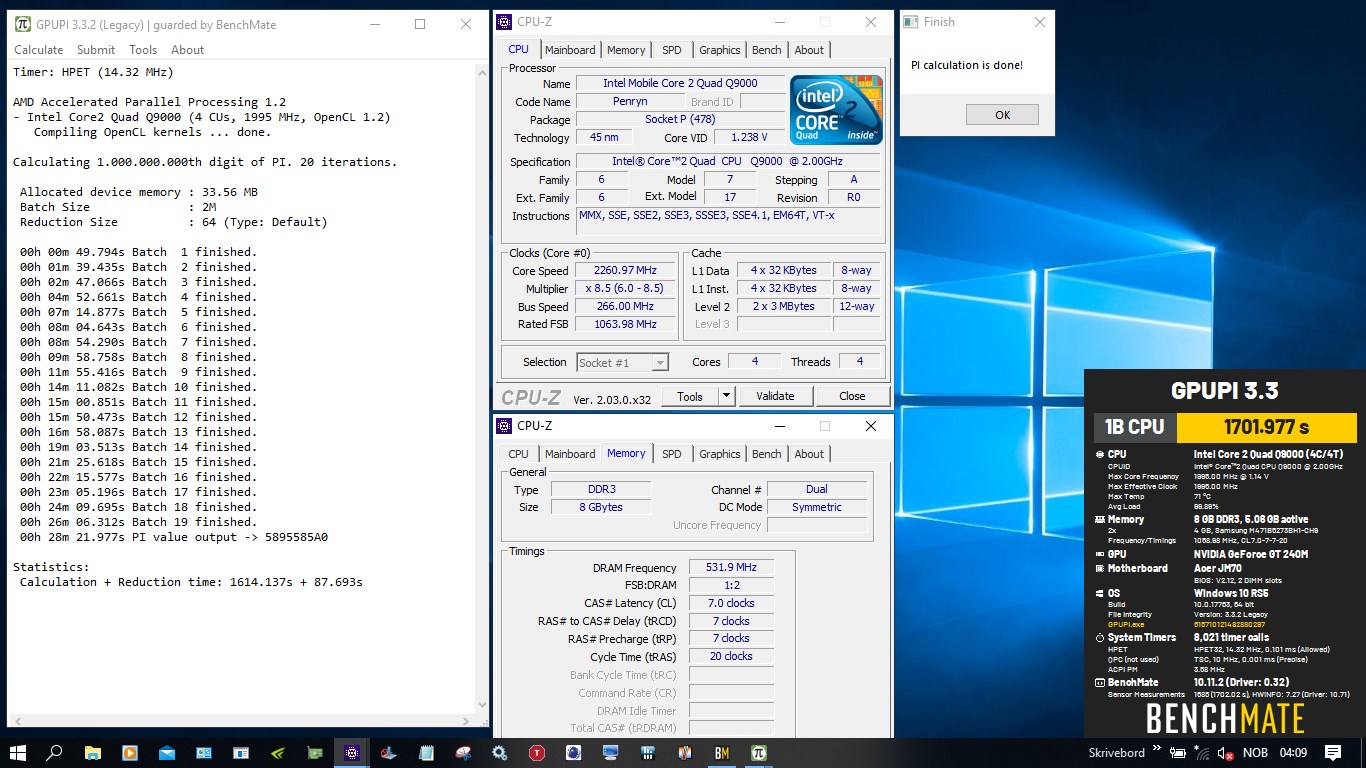Click the 1B CPU label in BenchMate panel
1366x768 pixels.
(x=1134, y=427)
